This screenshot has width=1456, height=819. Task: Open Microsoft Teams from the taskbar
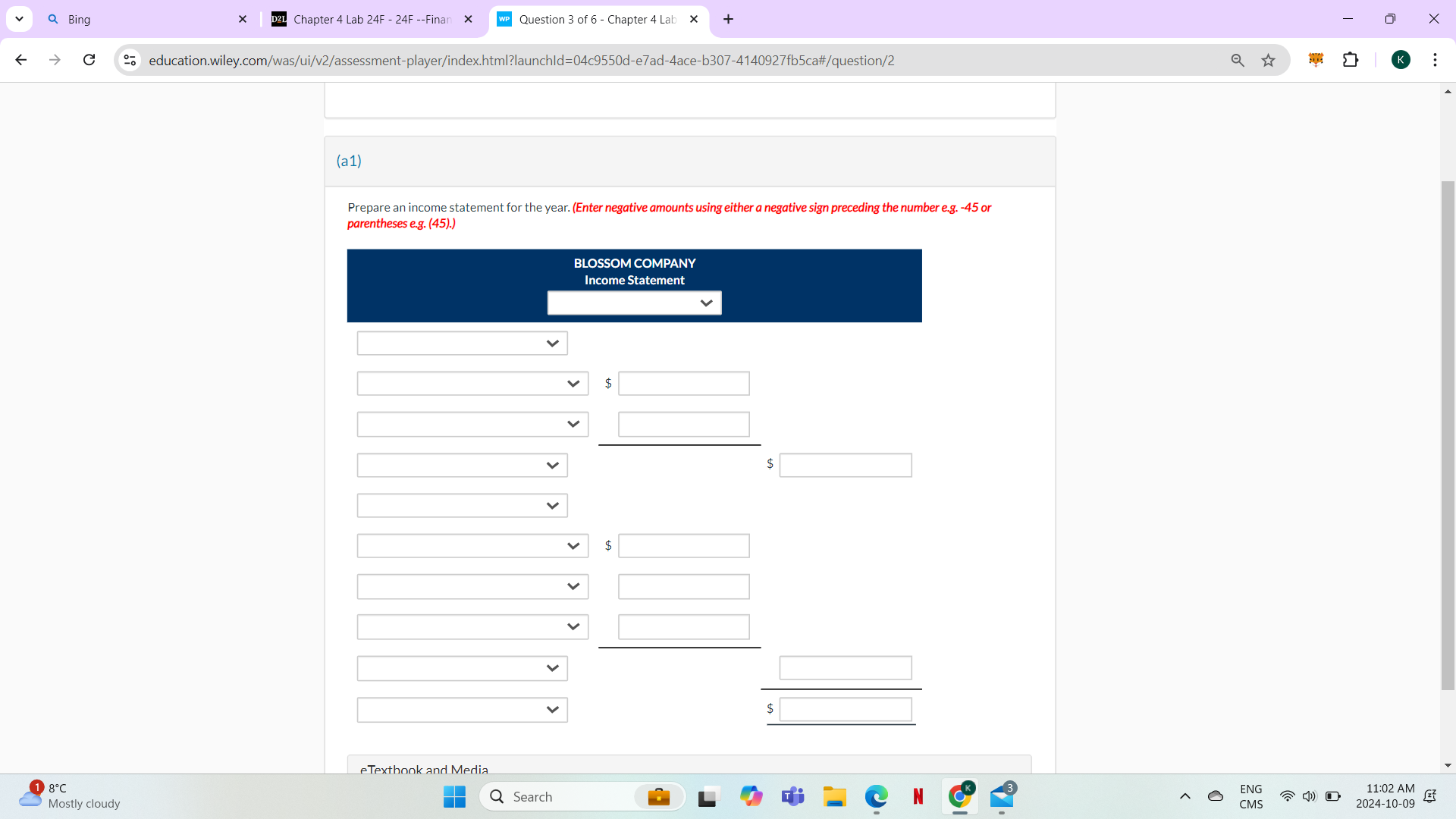793,796
